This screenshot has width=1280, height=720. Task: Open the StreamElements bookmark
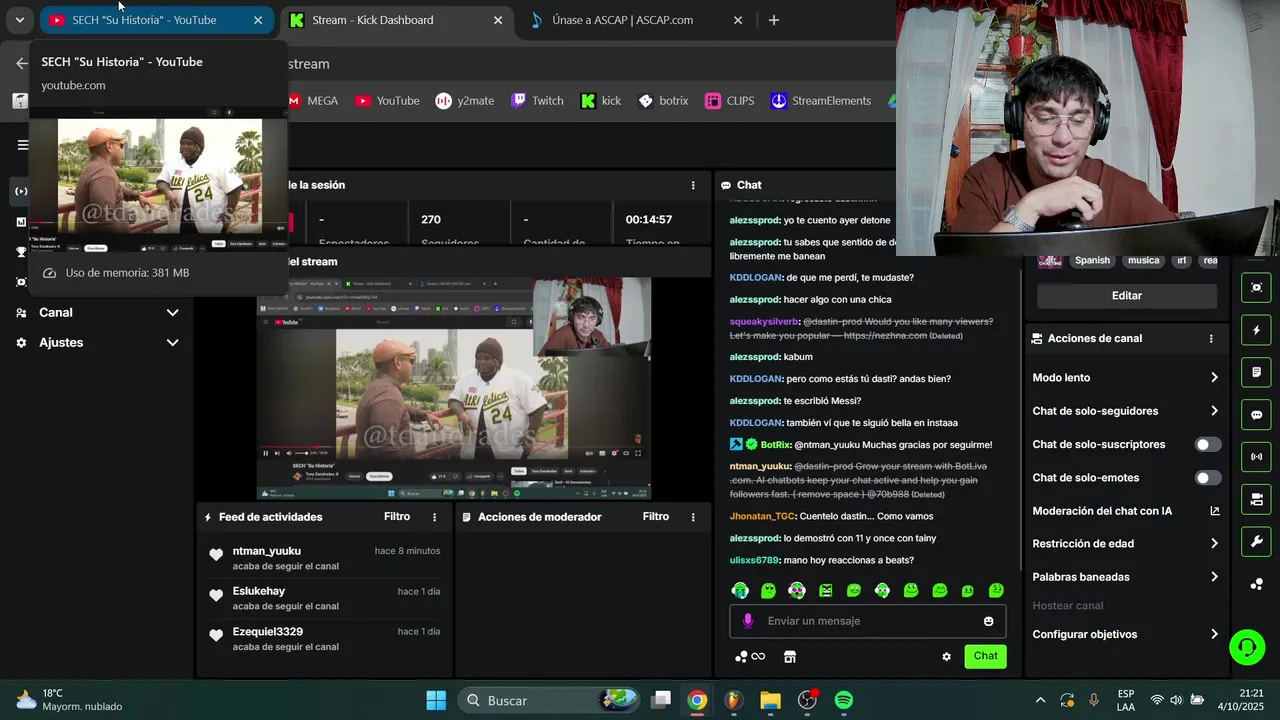coord(821,101)
